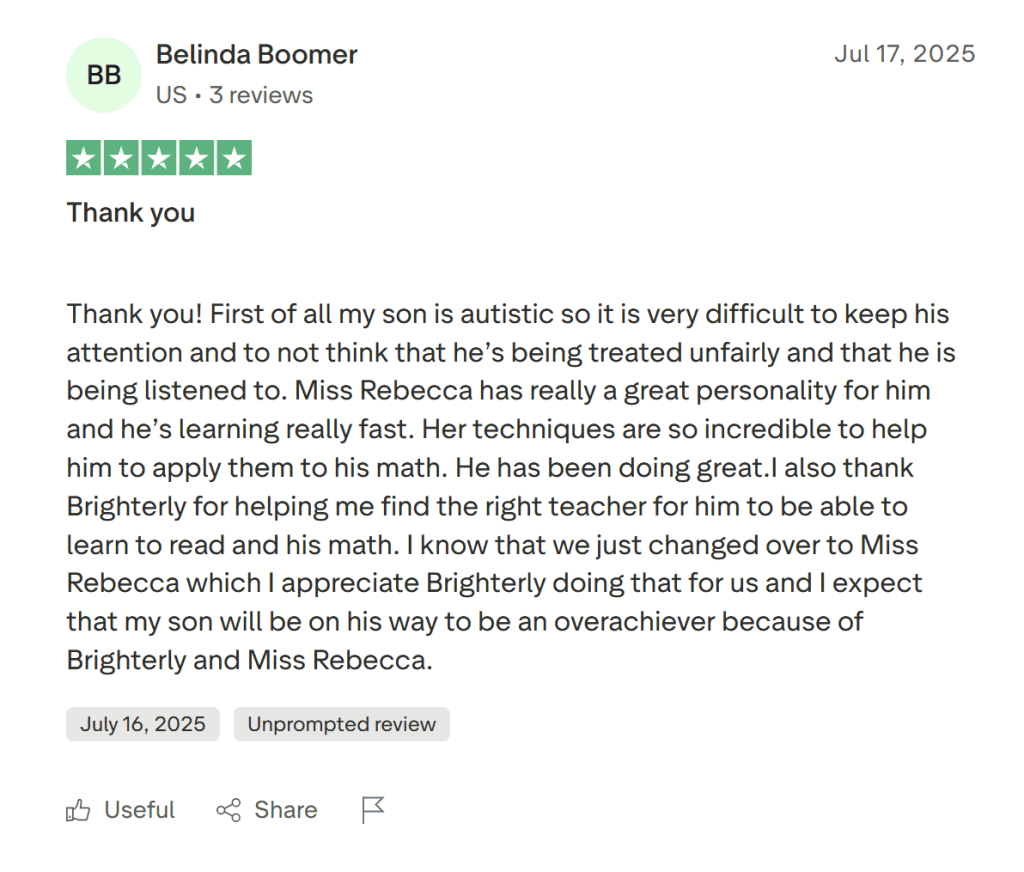Image resolution: width=1024 pixels, height=872 pixels.
Task: View the reviewer's 3 reviews
Action: tap(261, 95)
